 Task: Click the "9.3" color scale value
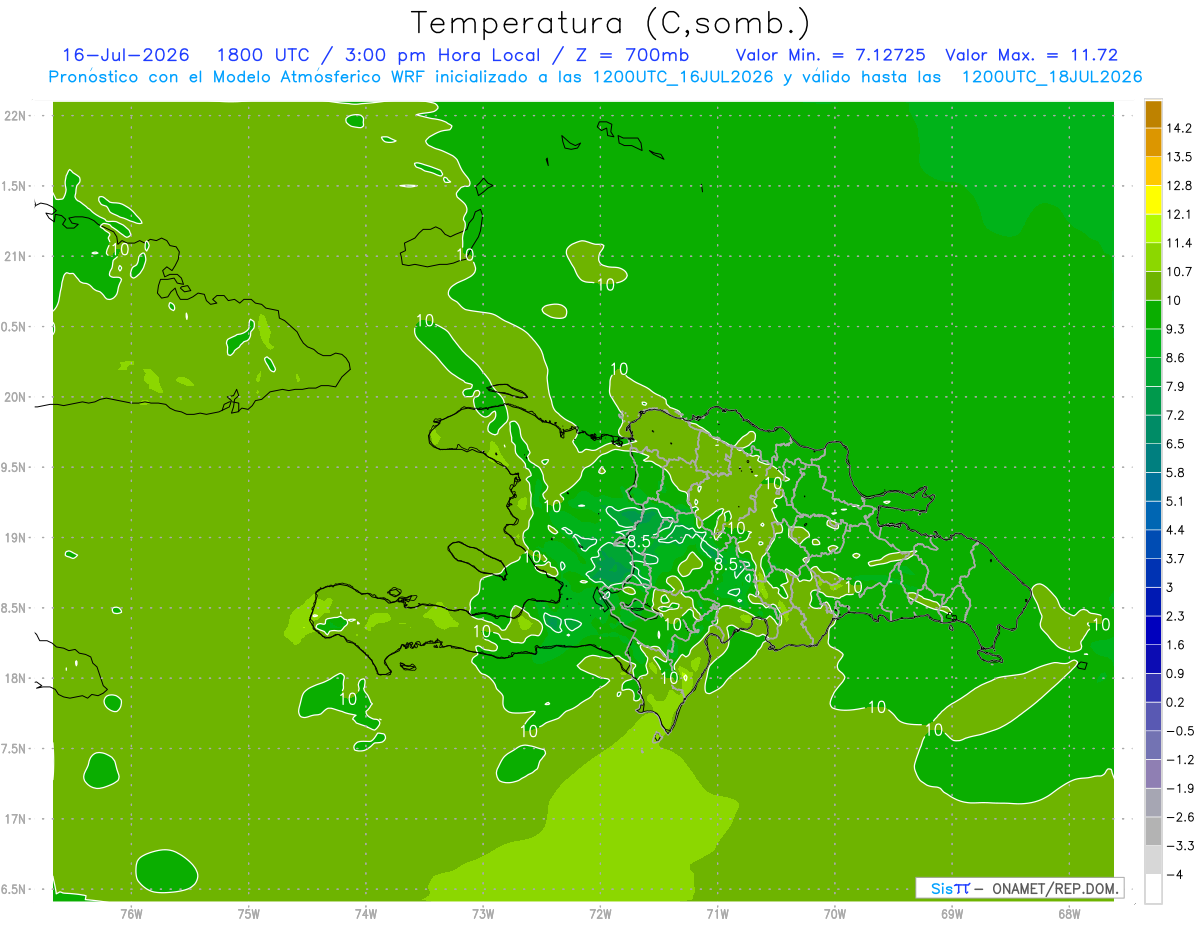1176,329
